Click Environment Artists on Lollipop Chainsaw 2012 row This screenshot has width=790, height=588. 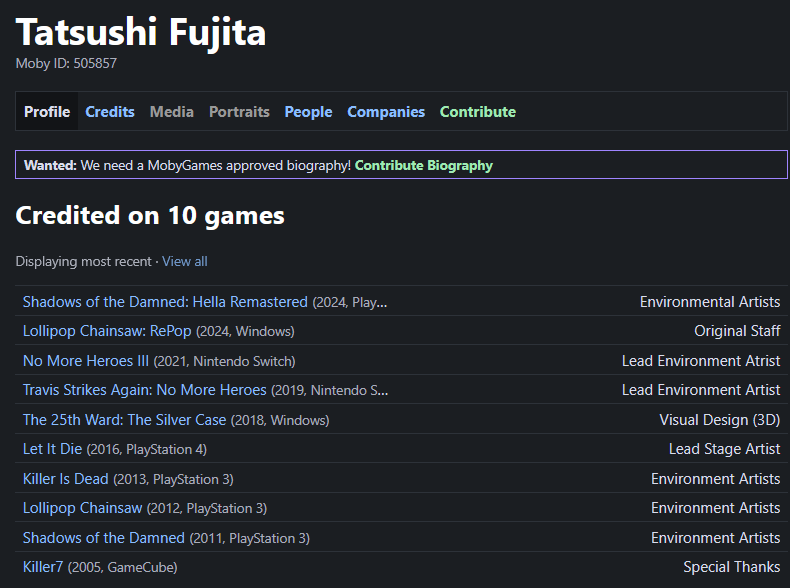[x=715, y=507]
